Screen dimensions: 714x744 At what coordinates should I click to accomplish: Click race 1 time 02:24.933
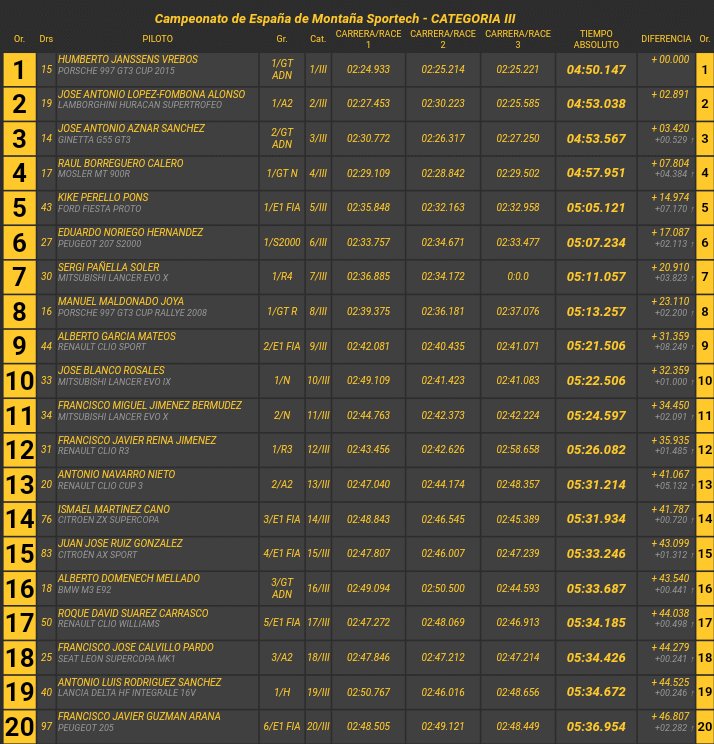coord(368,69)
